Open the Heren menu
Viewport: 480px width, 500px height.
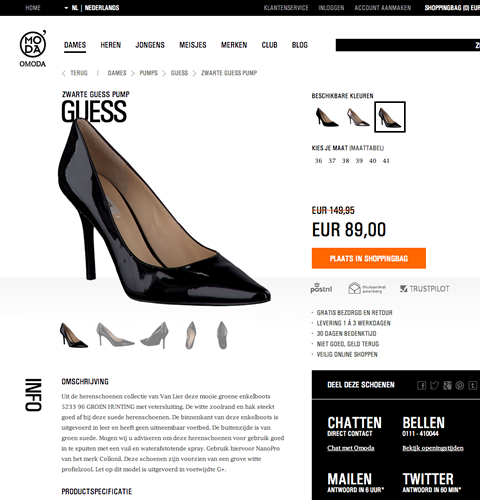click(x=111, y=45)
